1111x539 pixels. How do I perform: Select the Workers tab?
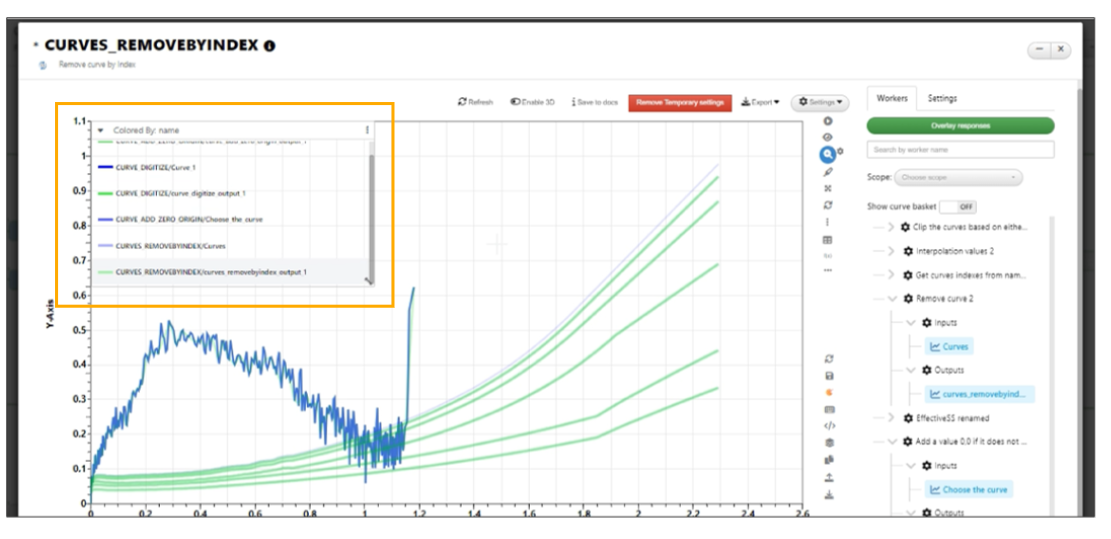[892, 98]
